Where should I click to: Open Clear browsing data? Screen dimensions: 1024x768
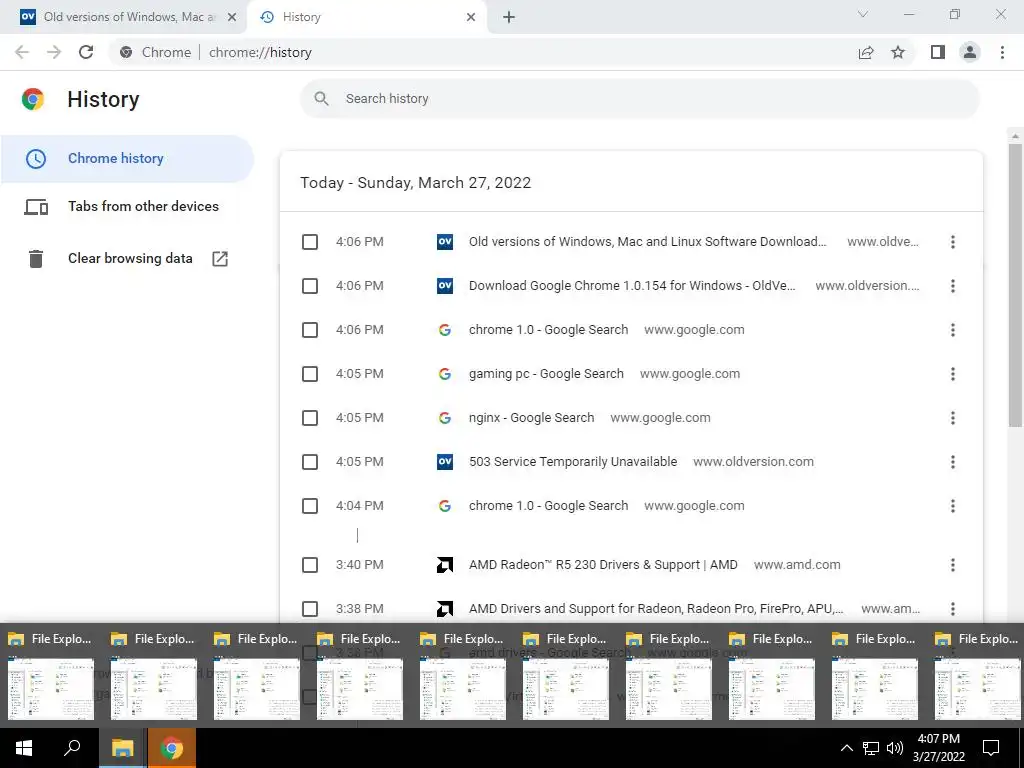127,259
